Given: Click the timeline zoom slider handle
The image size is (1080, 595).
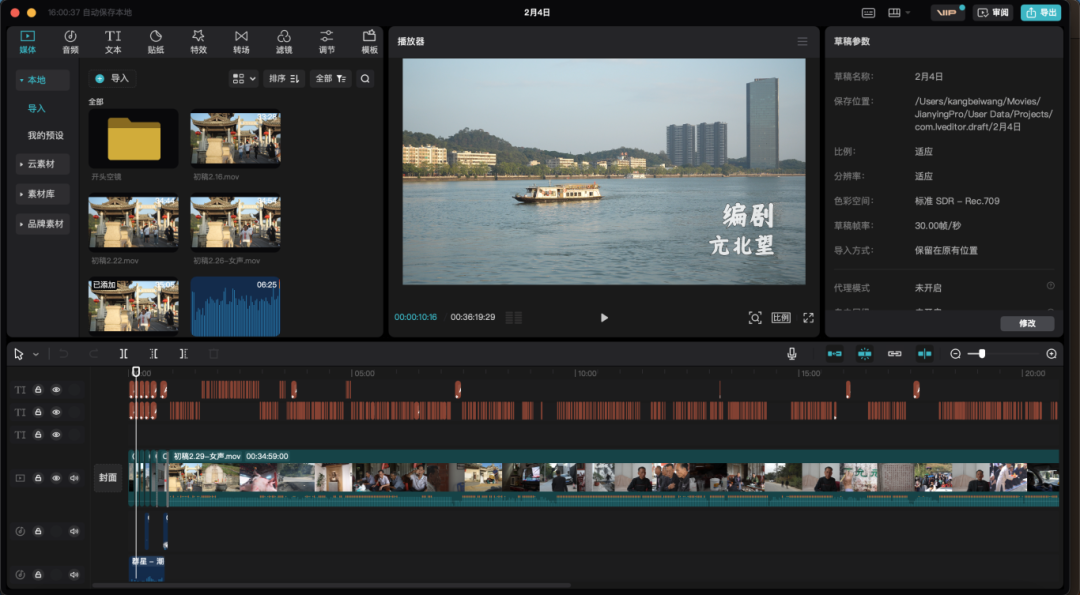Looking at the screenshot, I should pos(982,354).
